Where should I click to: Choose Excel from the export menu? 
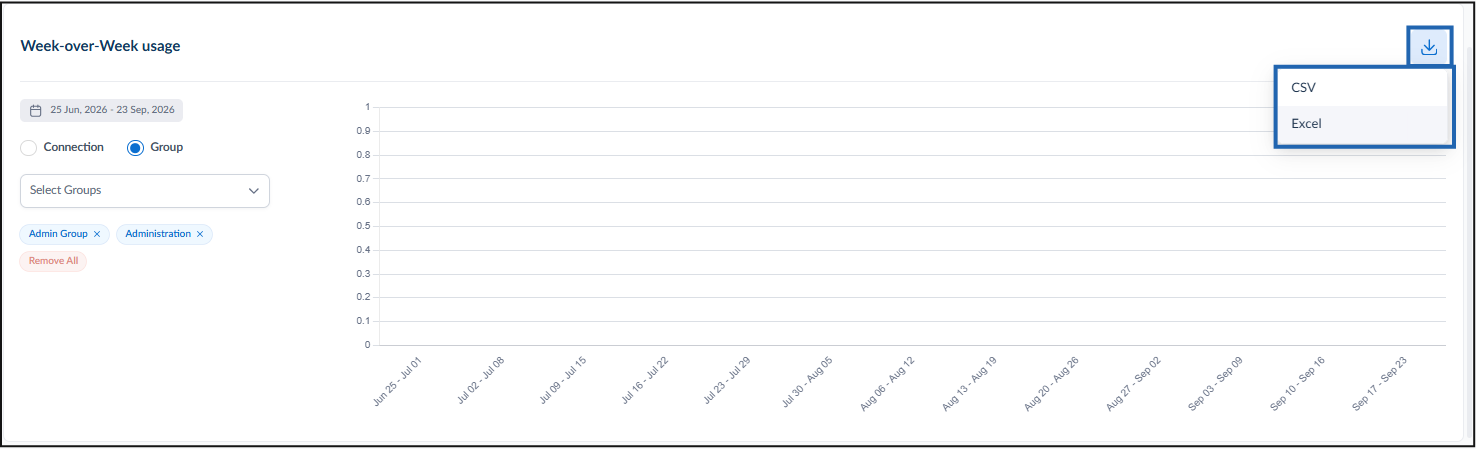point(1363,124)
